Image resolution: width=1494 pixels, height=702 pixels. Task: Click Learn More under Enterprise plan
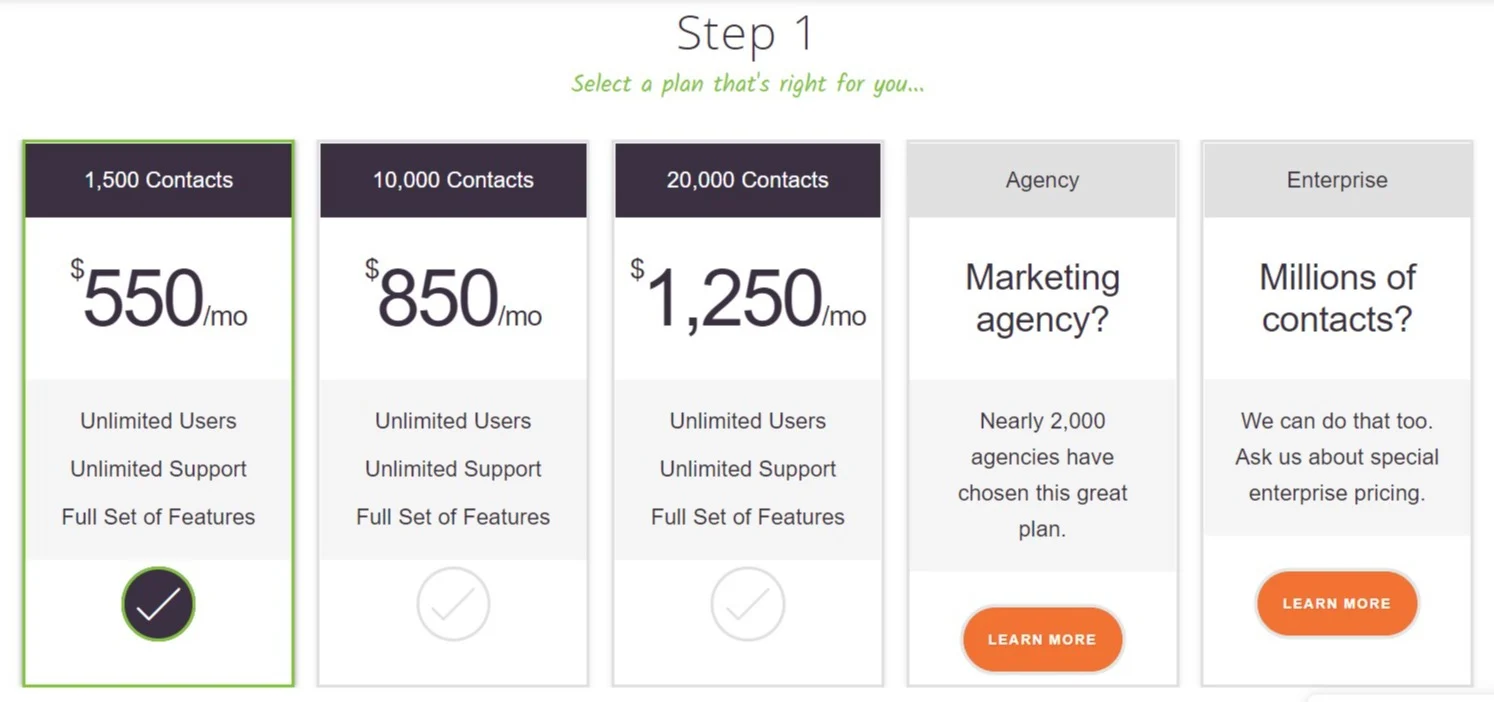click(1336, 603)
